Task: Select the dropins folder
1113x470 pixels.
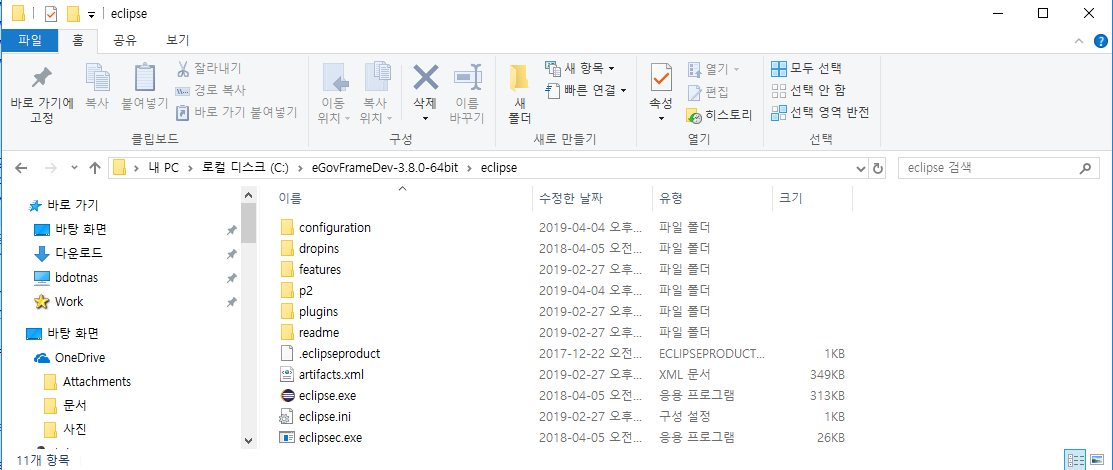Action: pyautogui.click(x=310, y=248)
